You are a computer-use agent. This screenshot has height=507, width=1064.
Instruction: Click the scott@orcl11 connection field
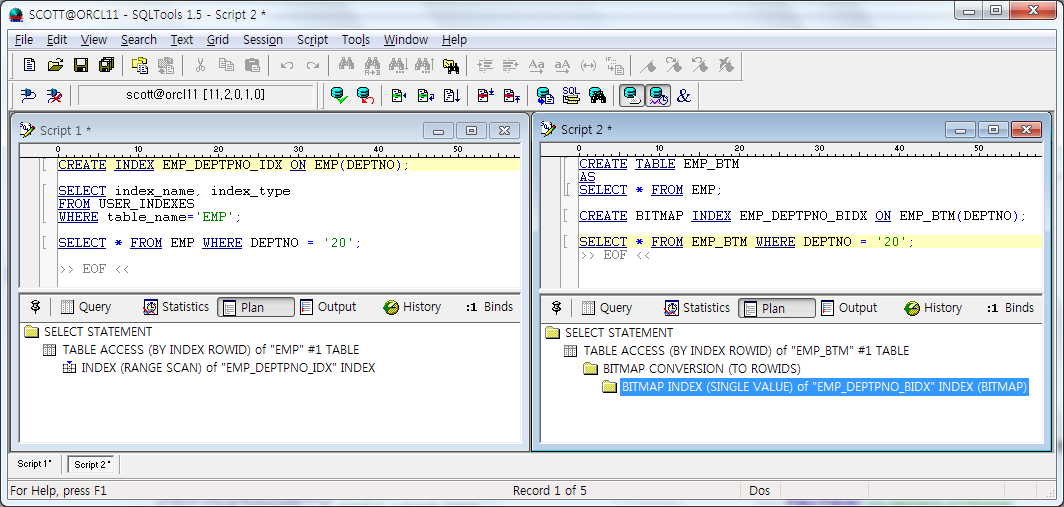(195, 95)
